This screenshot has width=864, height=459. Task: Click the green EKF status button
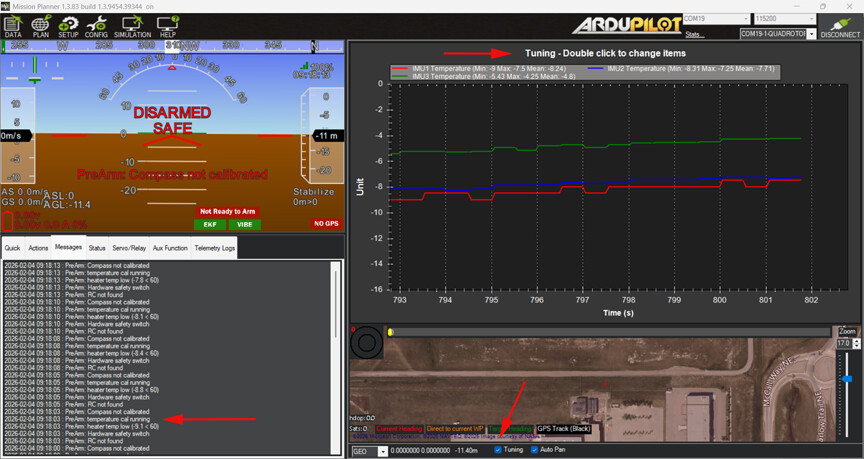[x=210, y=224]
